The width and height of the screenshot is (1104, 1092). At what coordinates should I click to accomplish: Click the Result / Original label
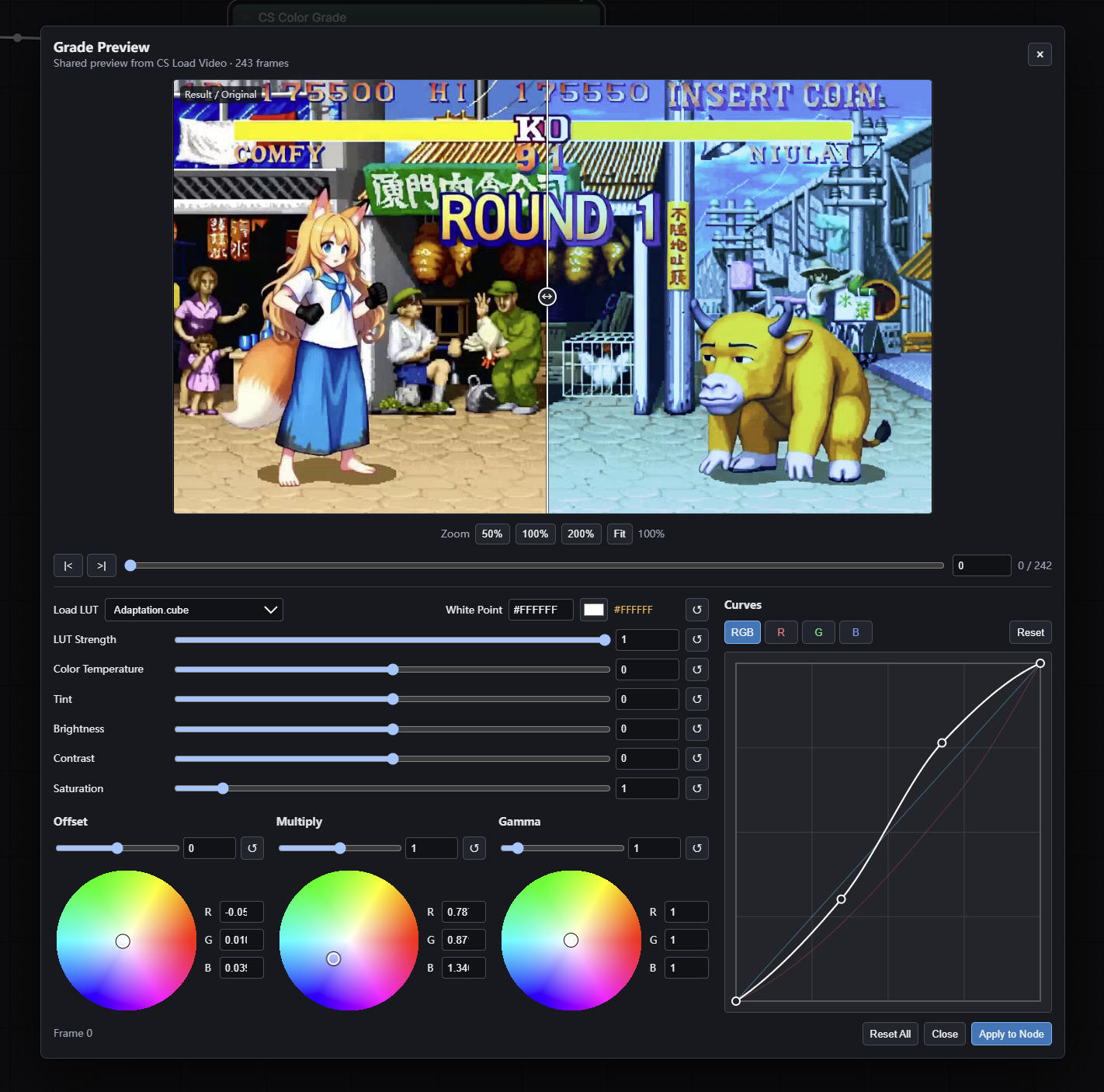220,95
